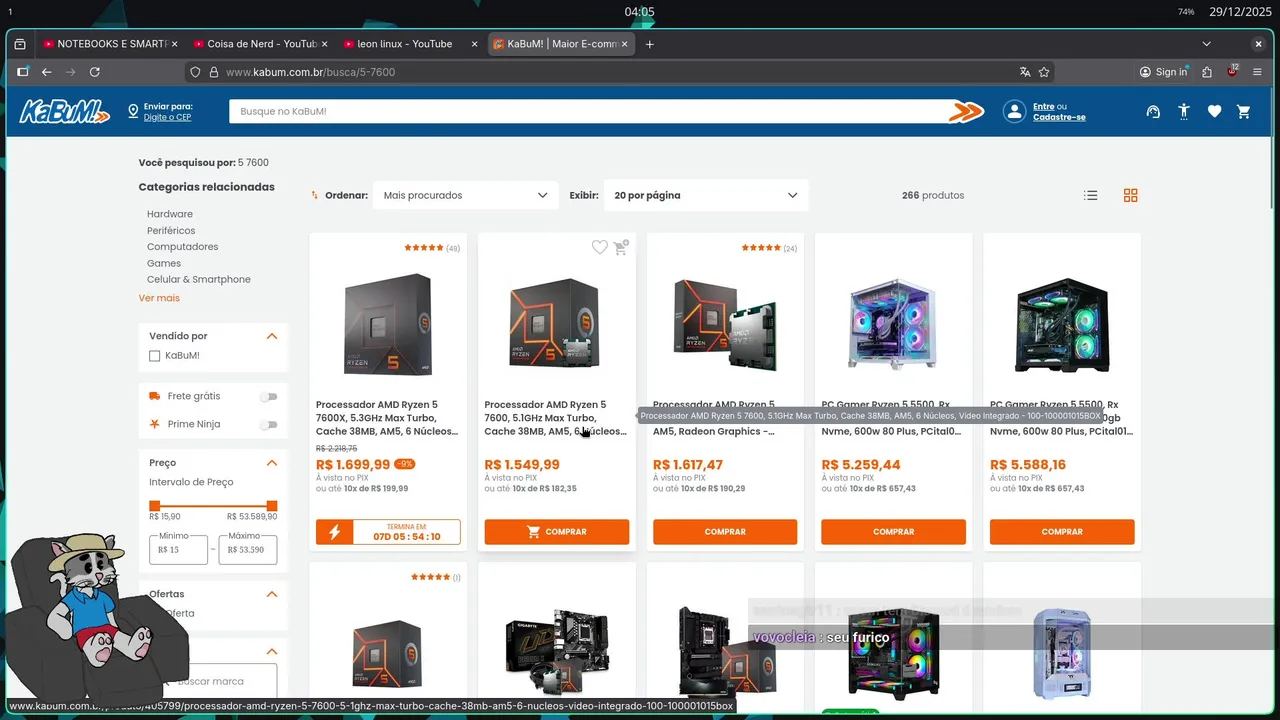Collapse the Ofertas filter section
Viewport: 1280px width, 720px height.
[x=272, y=594]
